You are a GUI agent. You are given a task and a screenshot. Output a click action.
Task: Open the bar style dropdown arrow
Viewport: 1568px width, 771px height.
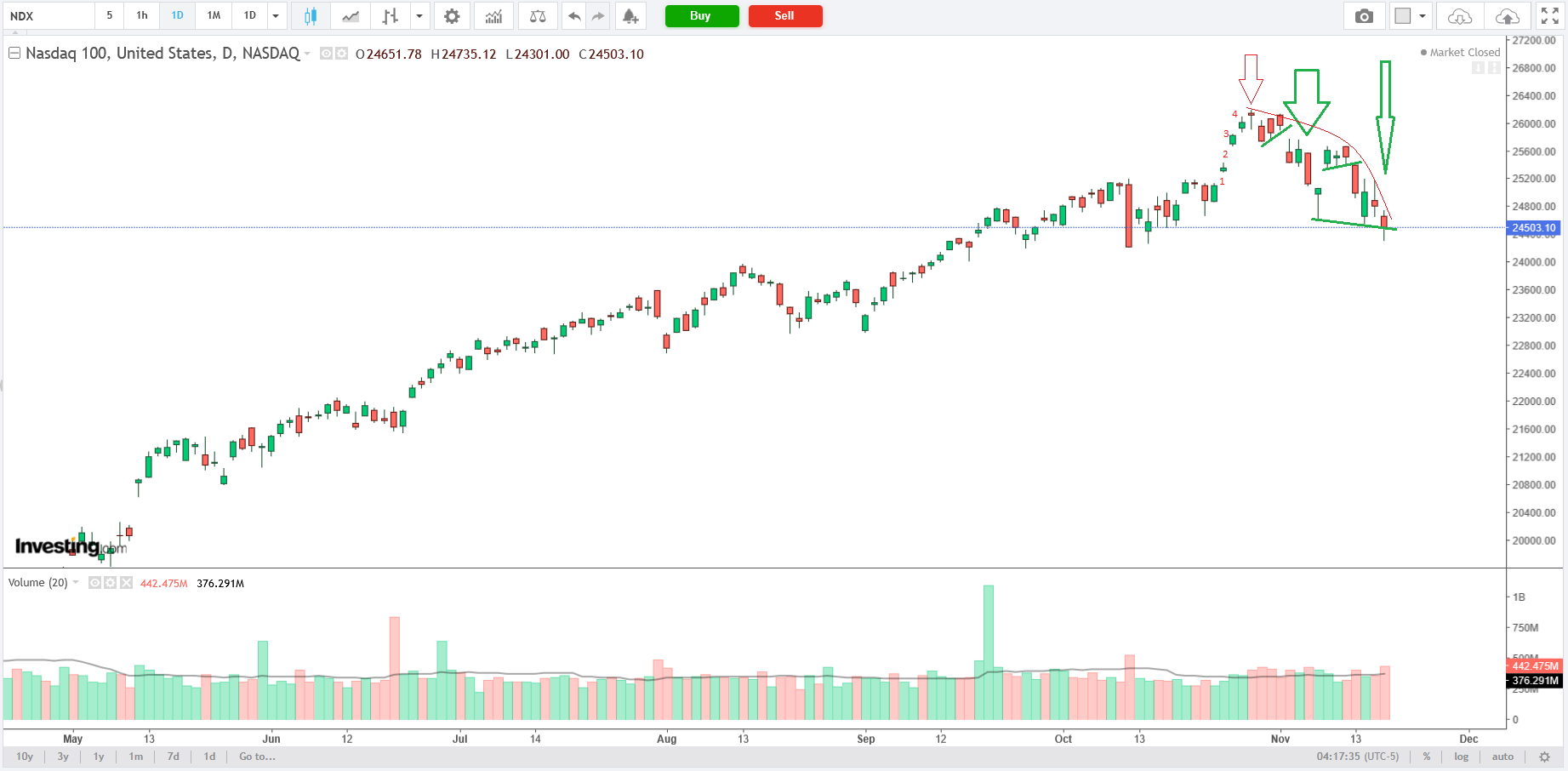419,16
